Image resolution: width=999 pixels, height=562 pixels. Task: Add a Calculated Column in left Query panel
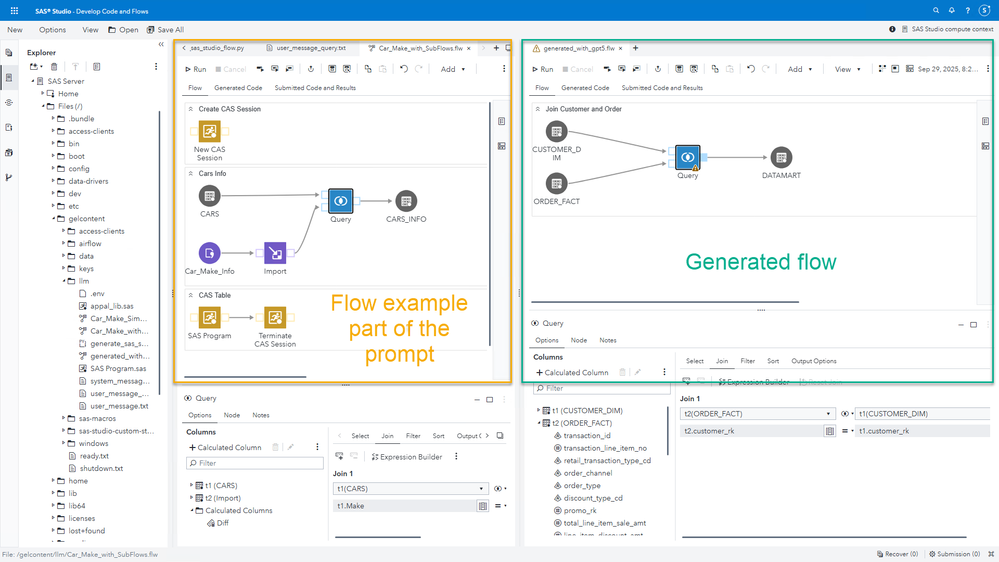click(x=226, y=447)
